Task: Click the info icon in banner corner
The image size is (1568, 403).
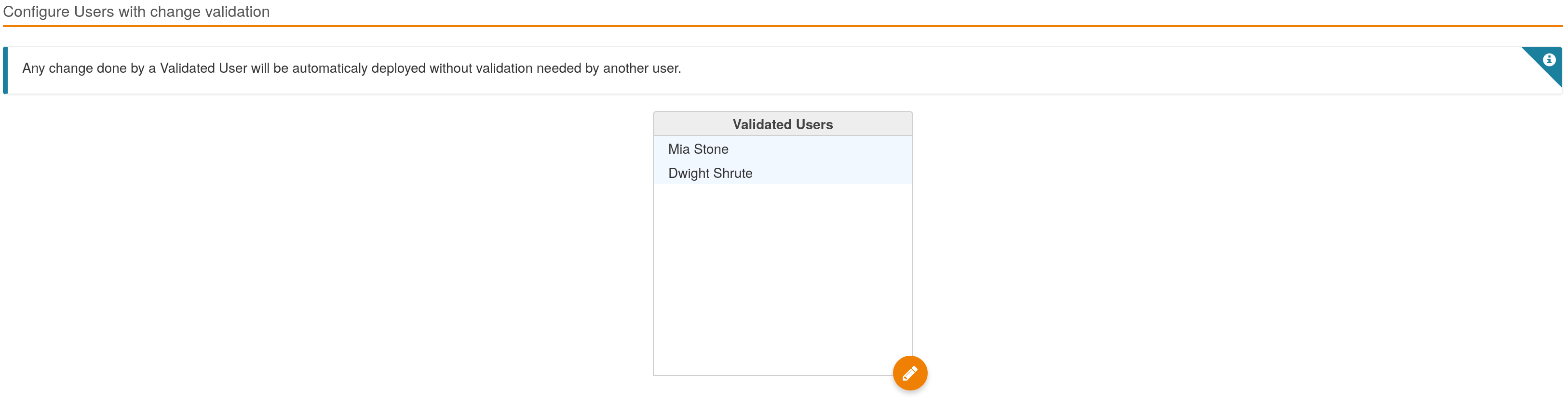Action: coord(1549,60)
